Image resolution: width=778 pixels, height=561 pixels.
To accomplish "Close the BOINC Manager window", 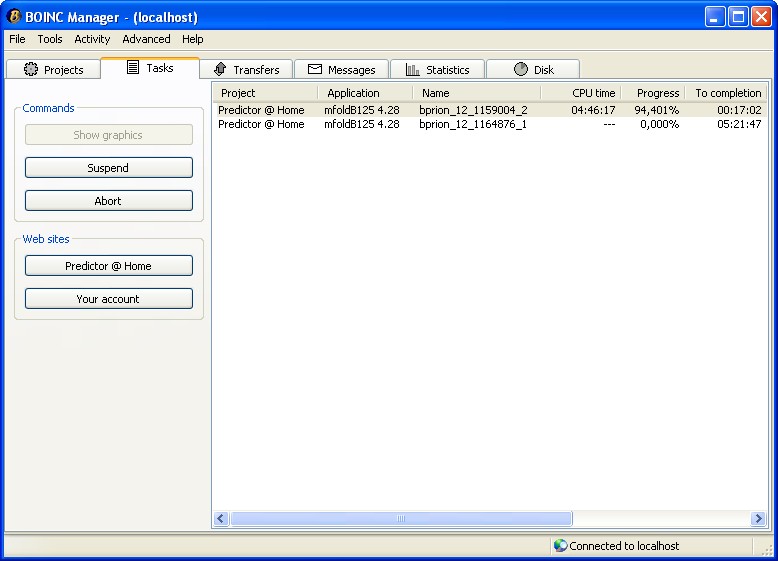I will 761,17.
